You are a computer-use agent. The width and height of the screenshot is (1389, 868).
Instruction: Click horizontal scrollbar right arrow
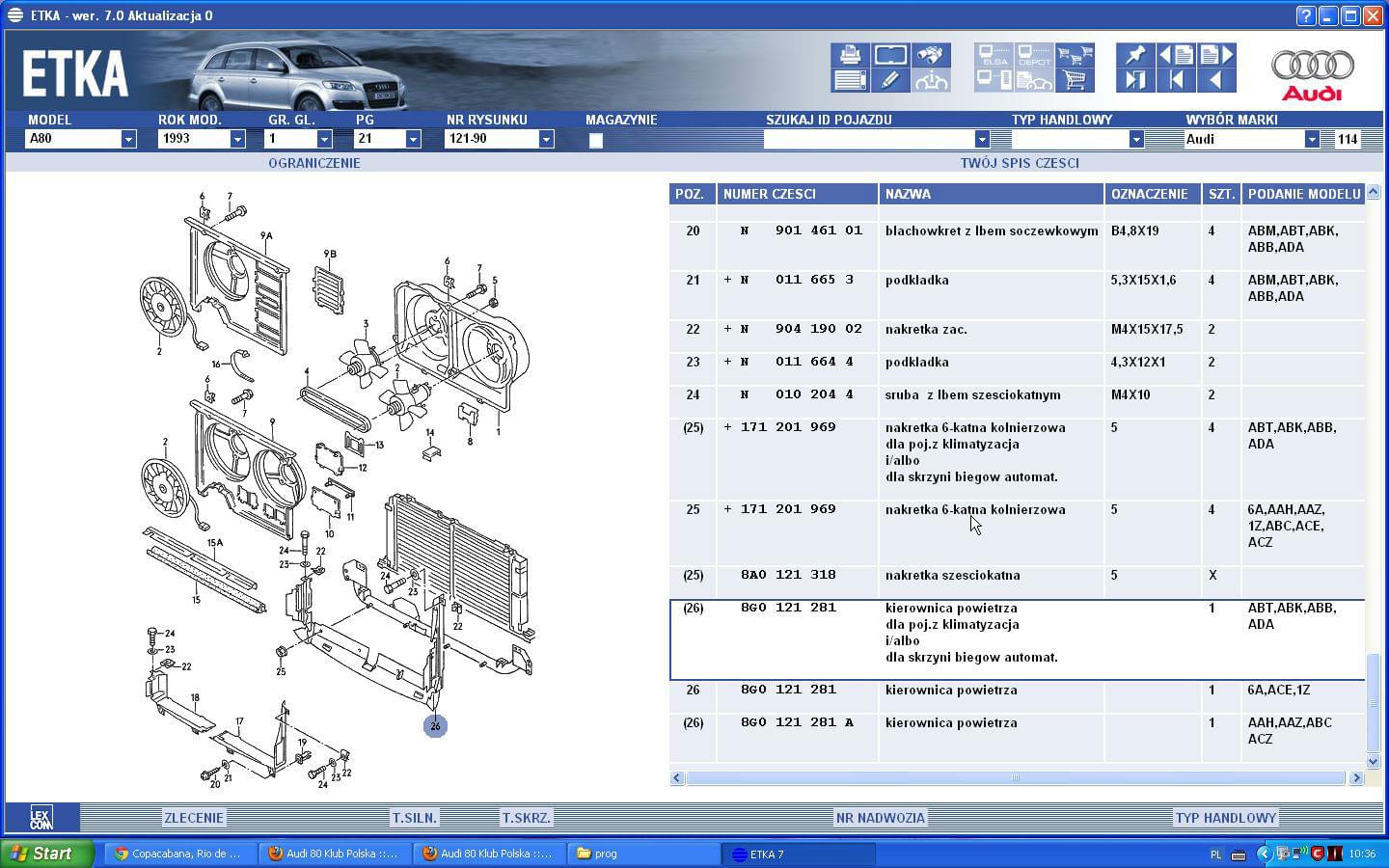pos(1355,777)
